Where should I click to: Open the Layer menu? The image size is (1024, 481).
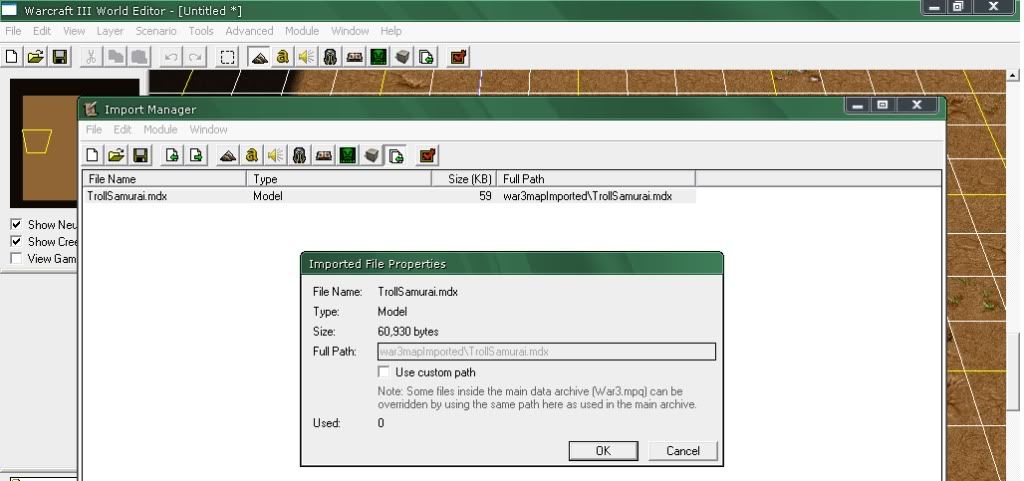point(110,31)
